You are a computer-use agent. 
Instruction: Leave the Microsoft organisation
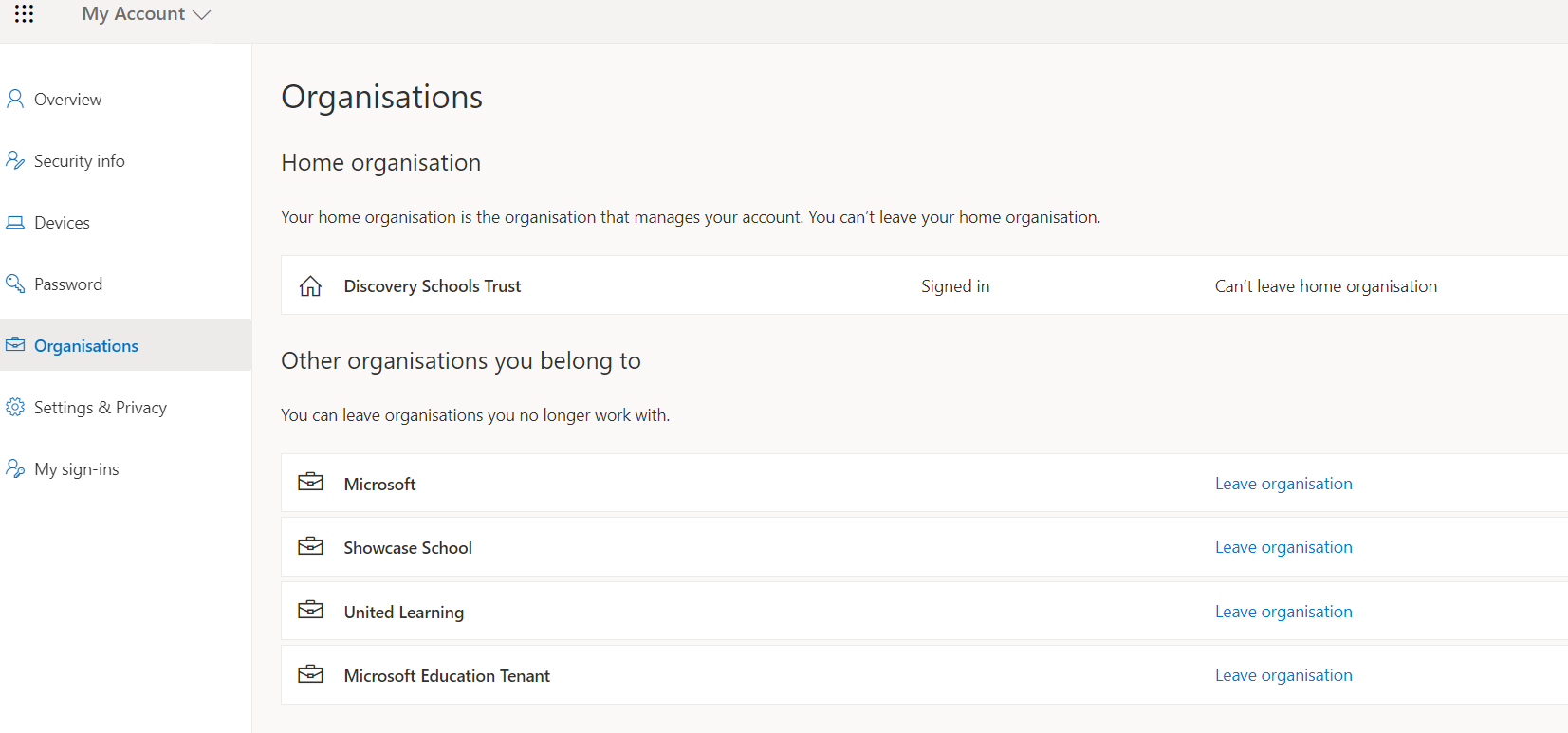click(1283, 484)
